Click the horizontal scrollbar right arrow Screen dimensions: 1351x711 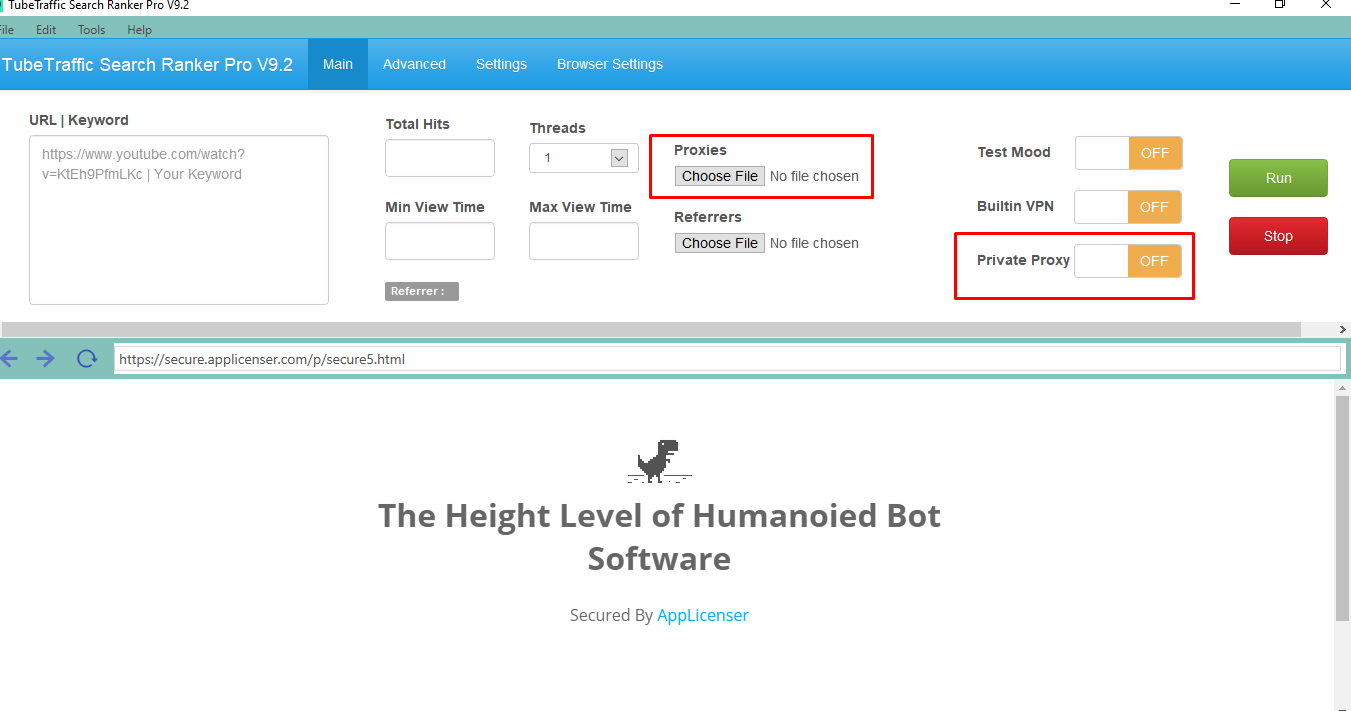coord(1343,329)
